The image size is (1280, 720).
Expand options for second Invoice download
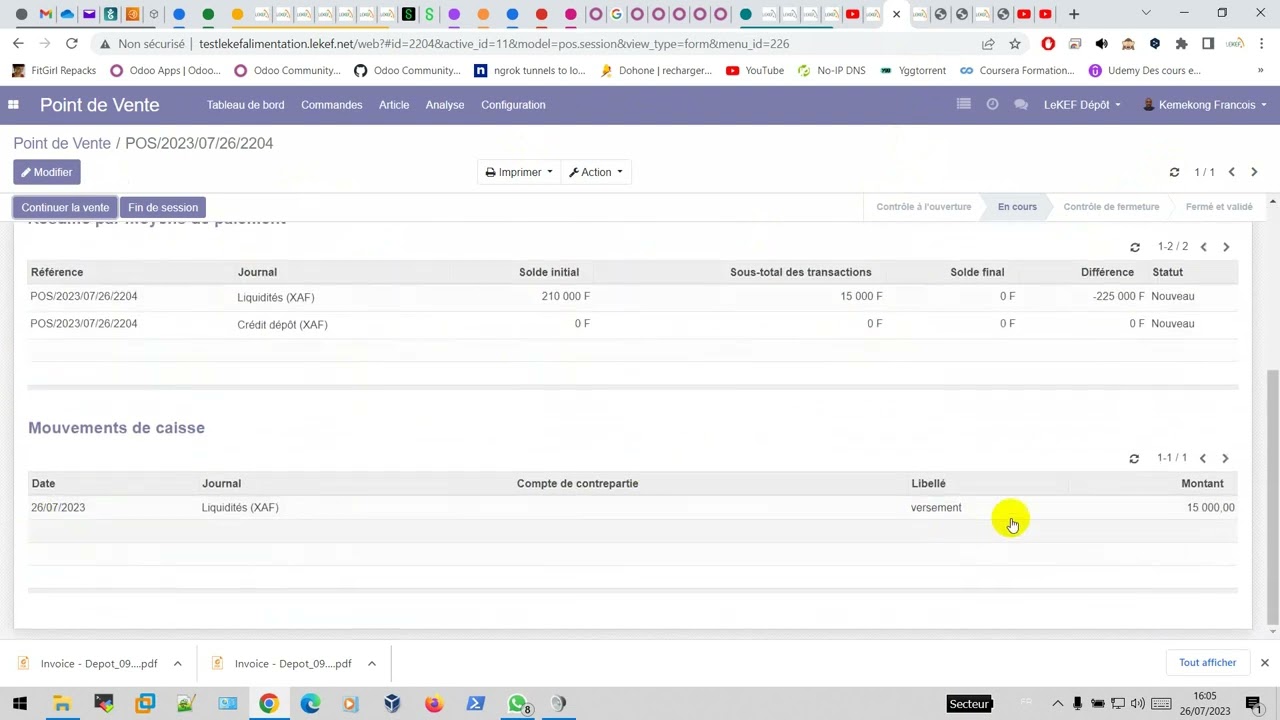pos(371,664)
